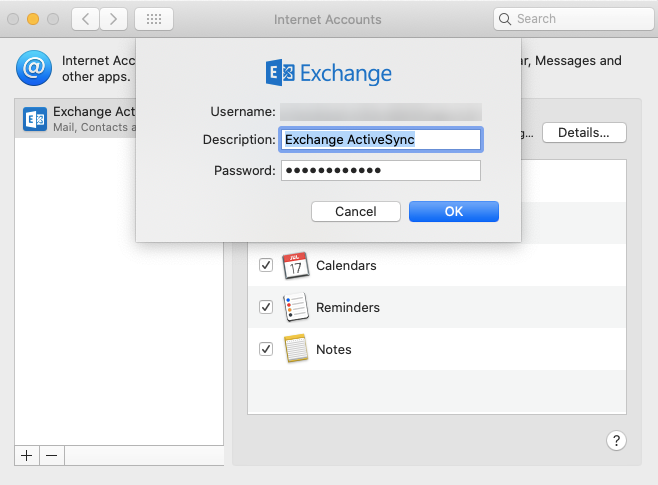Image resolution: width=658 pixels, height=485 pixels.
Task: Uncheck the Notes checkbox
Action: click(266, 349)
